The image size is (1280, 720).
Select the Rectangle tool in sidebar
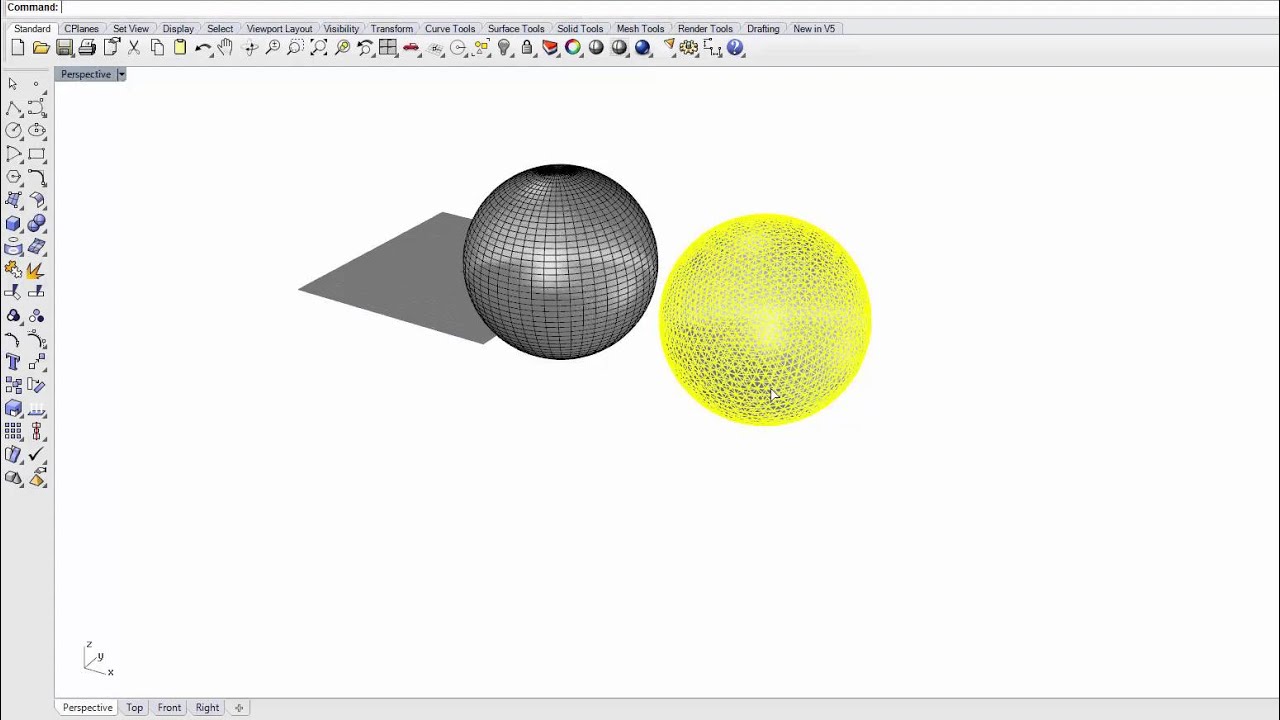37,154
